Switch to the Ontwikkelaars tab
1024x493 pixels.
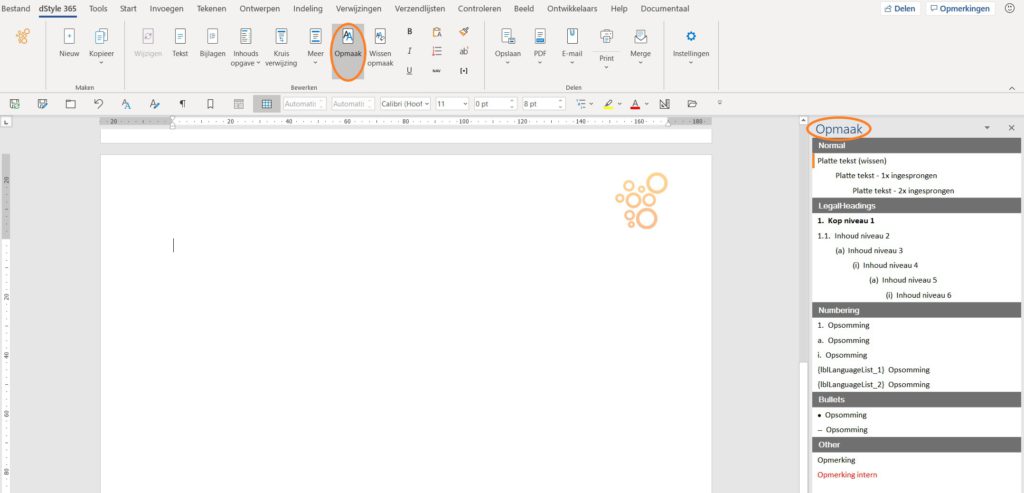[x=572, y=8]
